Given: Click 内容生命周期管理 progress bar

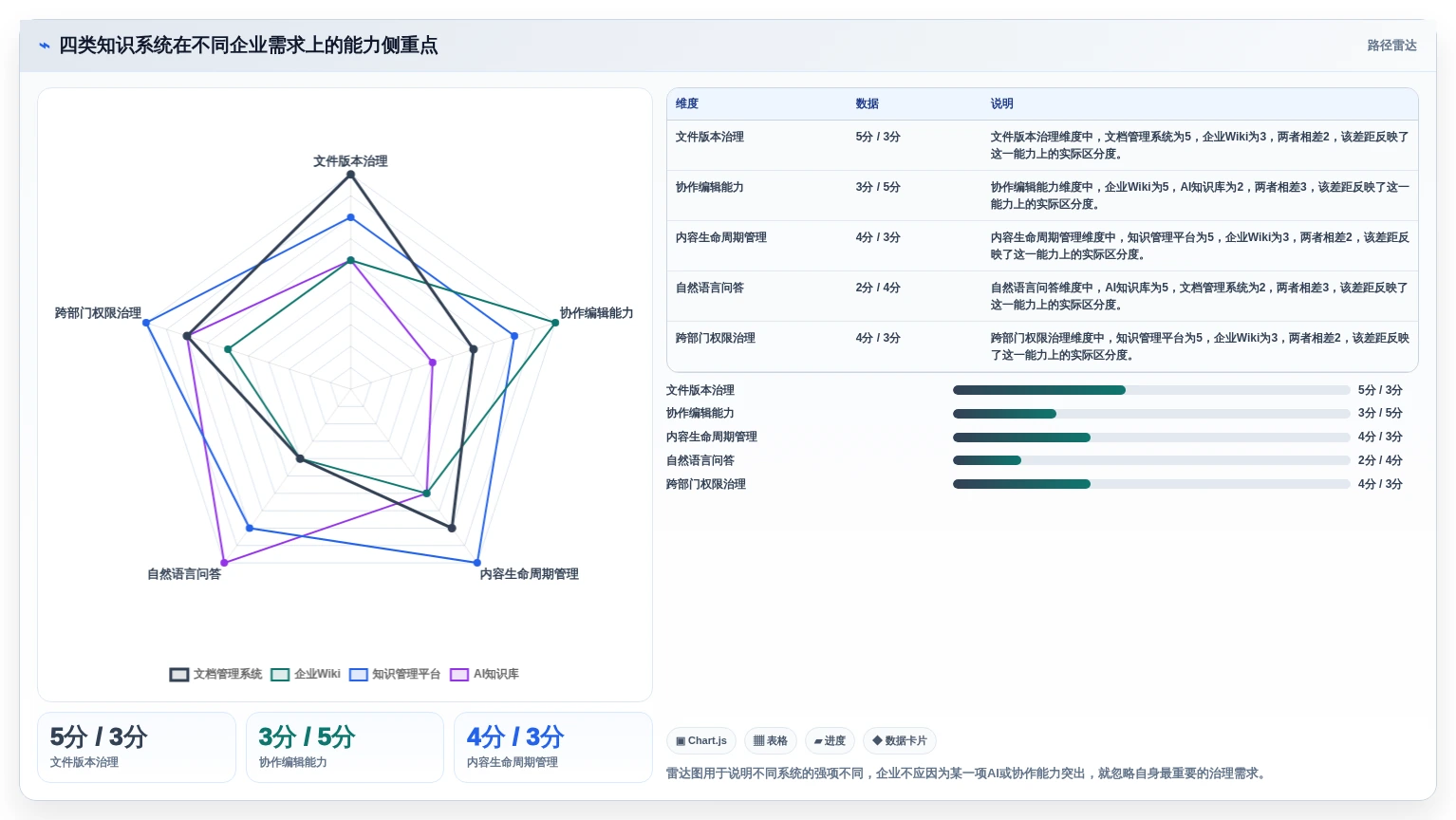Looking at the screenshot, I should point(1151,438).
